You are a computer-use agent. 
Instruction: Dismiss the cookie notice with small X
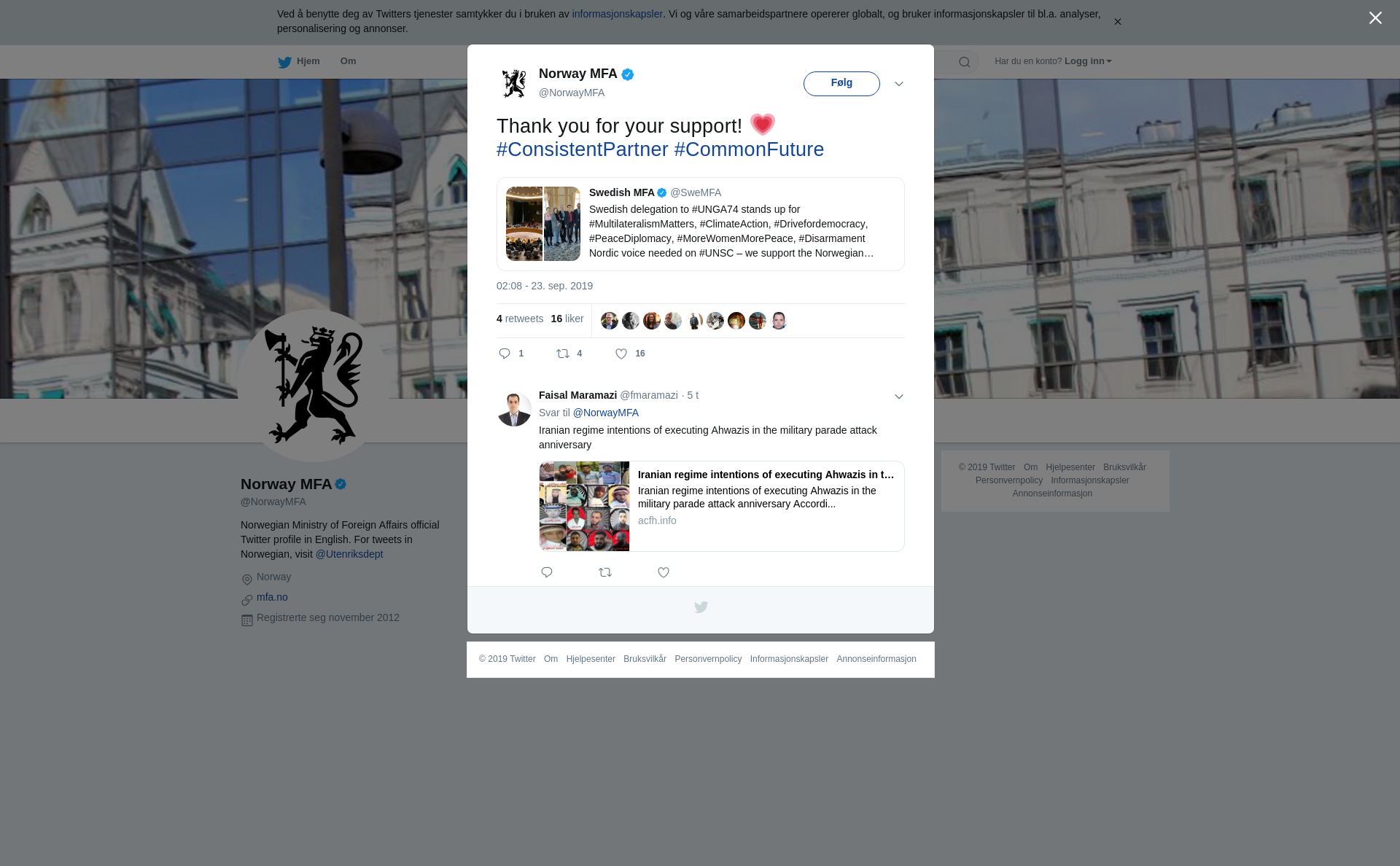(x=1117, y=22)
